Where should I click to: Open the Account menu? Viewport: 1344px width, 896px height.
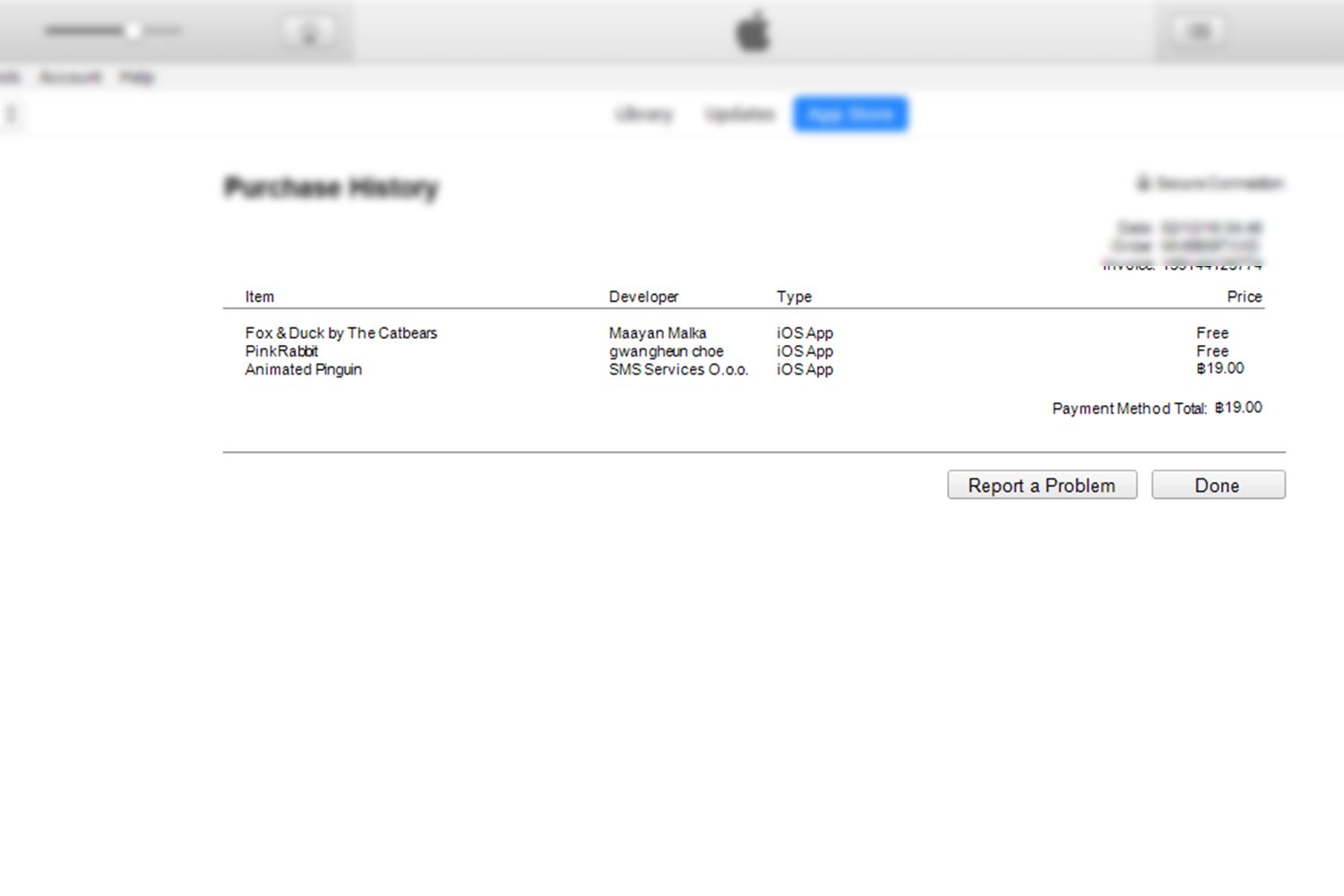coord(71,77)
